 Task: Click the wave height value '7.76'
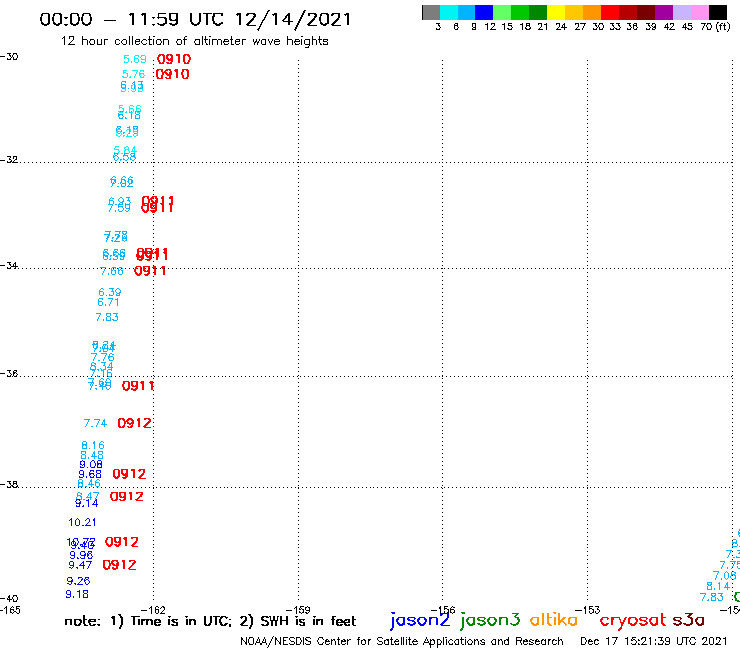point(102,357)
